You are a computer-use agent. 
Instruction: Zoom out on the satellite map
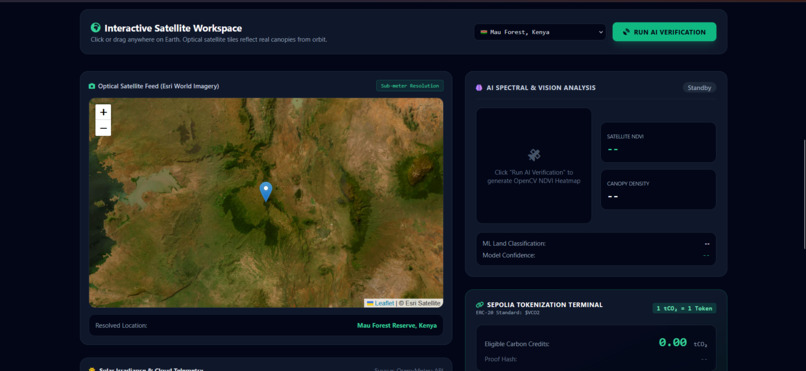103,128
